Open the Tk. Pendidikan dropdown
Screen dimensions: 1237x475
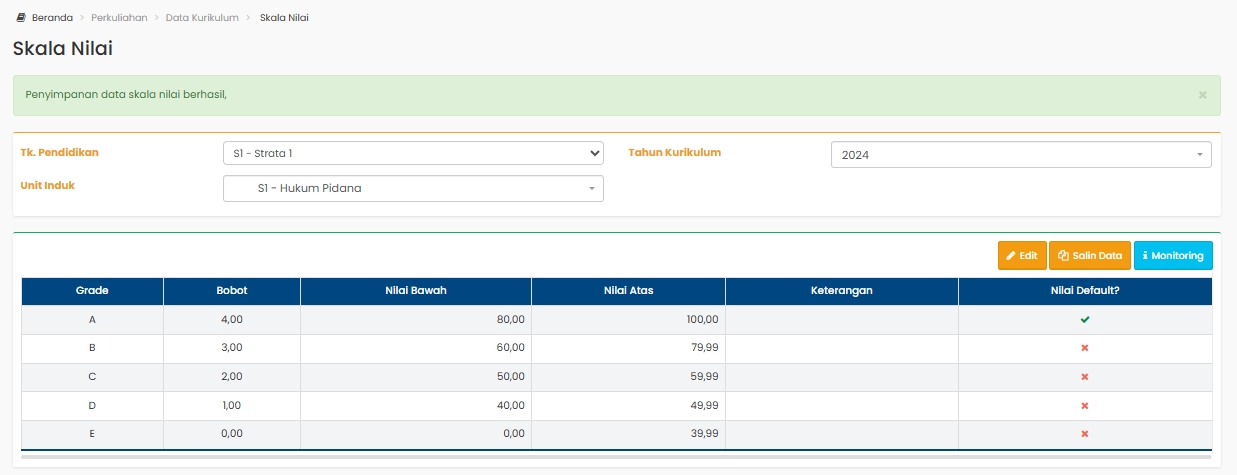tap(413, 153)
